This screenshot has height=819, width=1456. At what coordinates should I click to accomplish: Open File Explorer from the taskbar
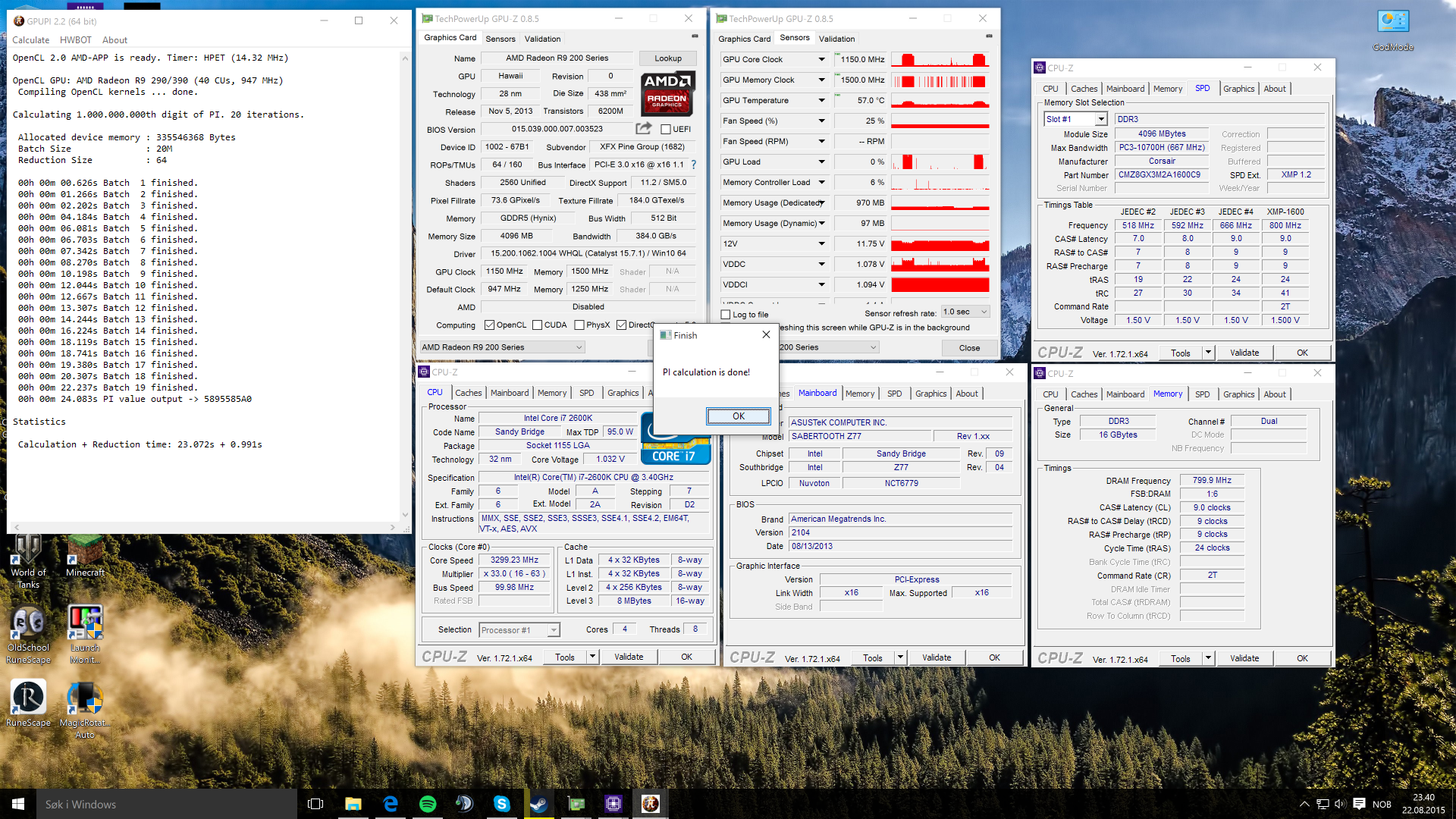[353, 804]
